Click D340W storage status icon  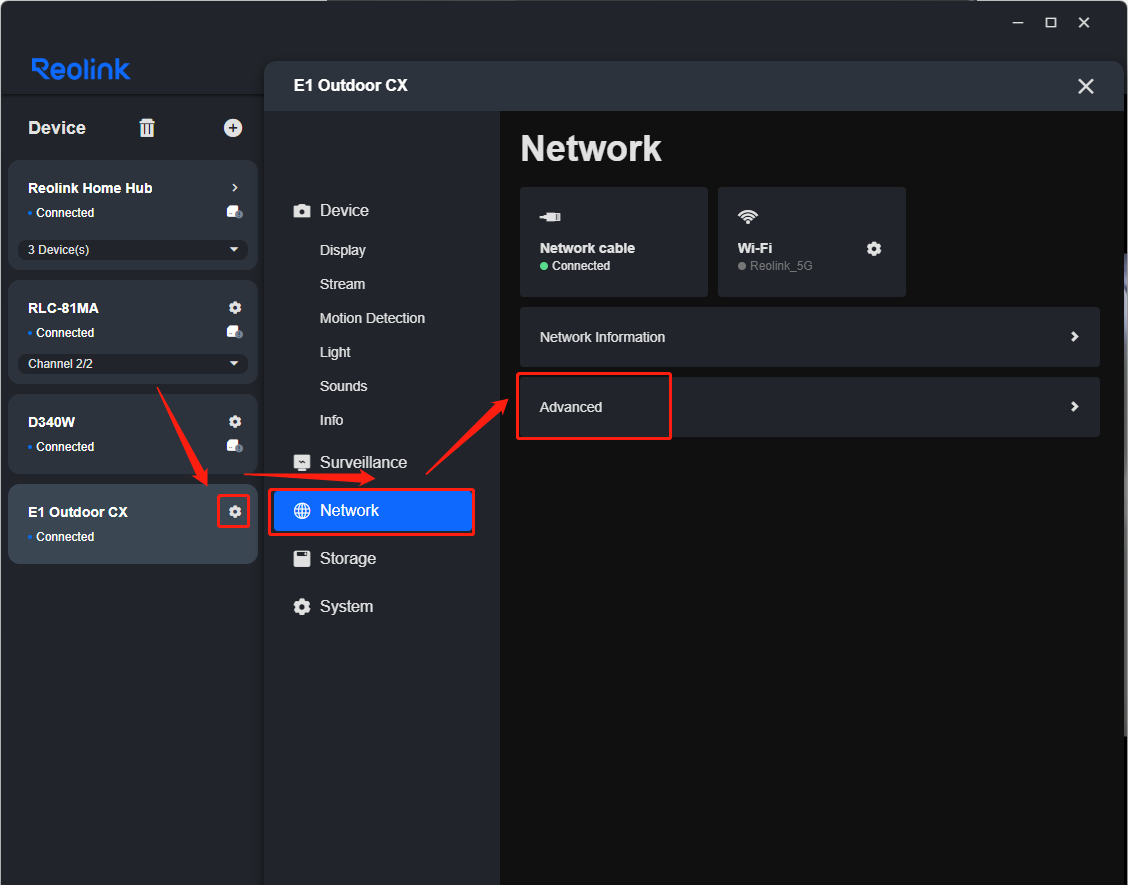(x=235, y=446)
